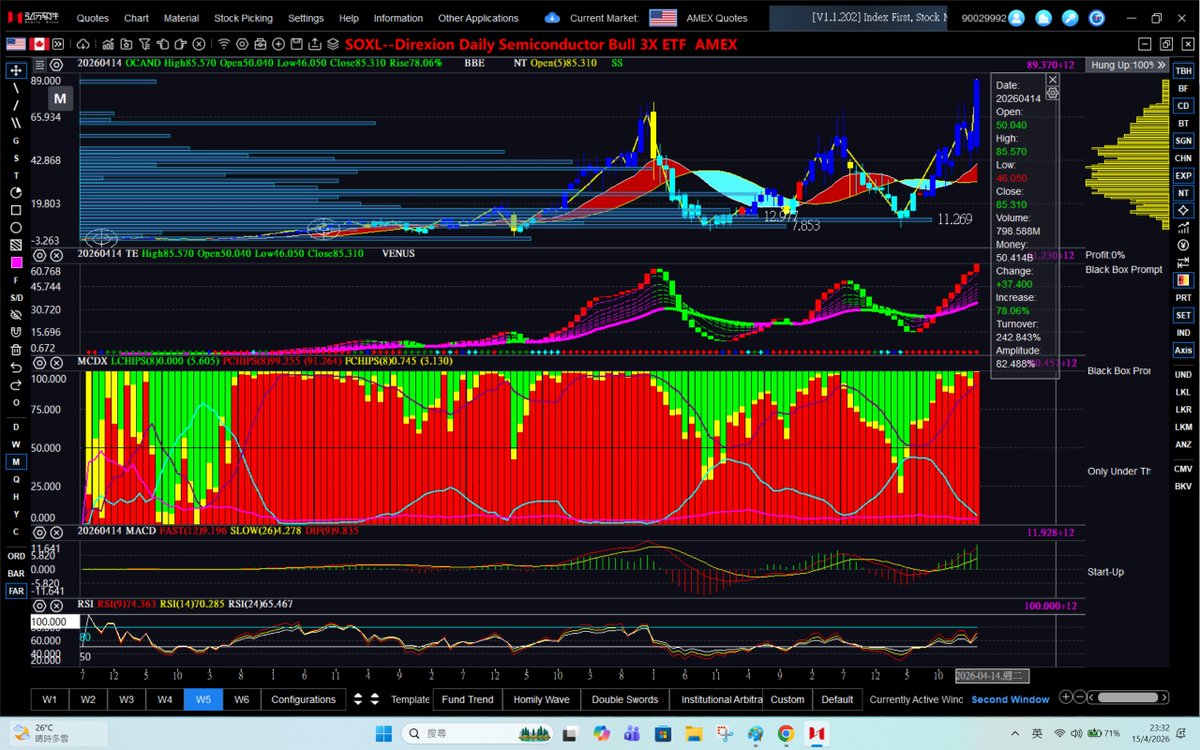Open settings gear in data info popup
The width and height of the screenshot is (1200, 750).
click(x=1052, y=92)
